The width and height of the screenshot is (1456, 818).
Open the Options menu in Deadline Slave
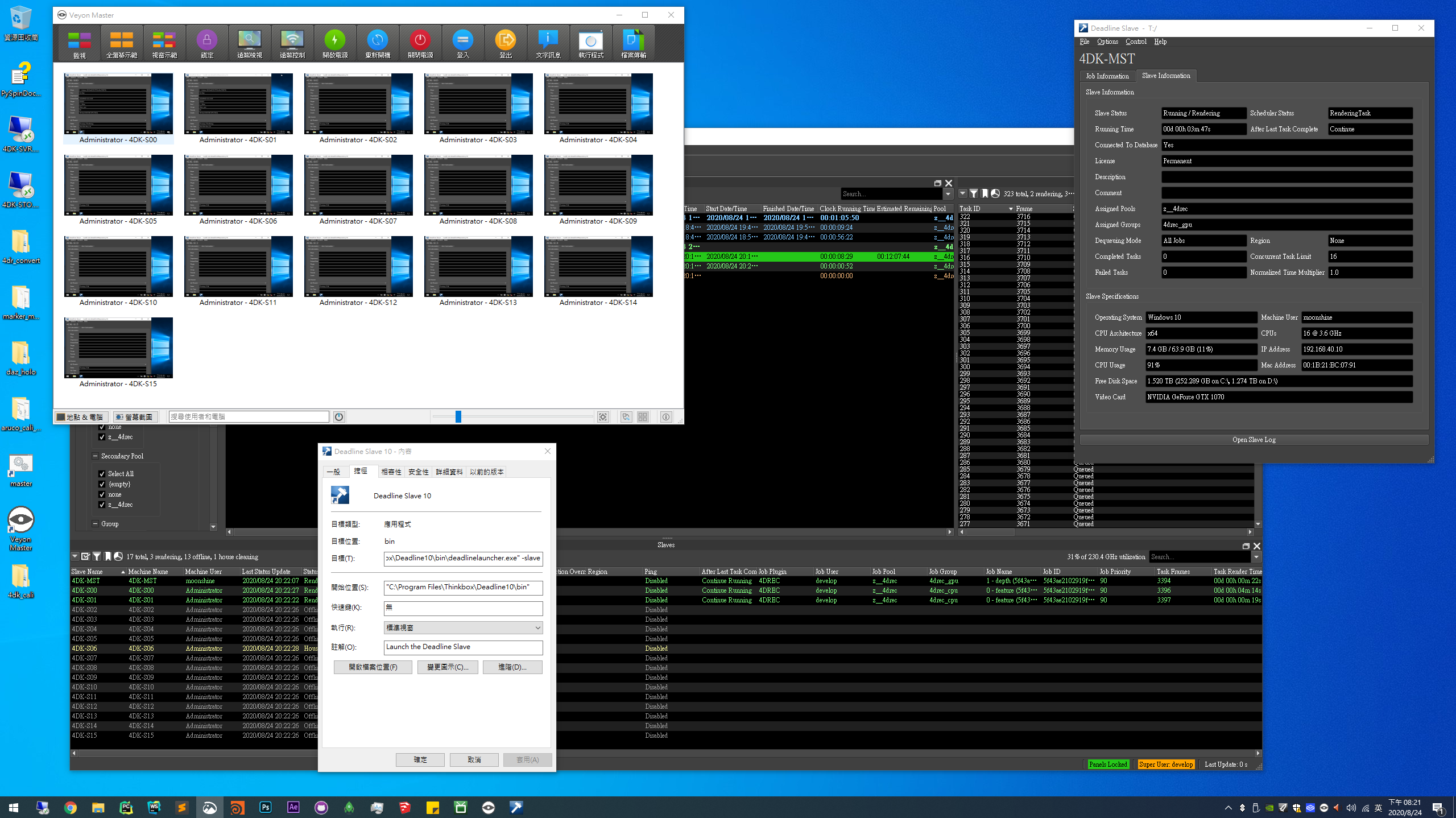tap(1107, 41)
